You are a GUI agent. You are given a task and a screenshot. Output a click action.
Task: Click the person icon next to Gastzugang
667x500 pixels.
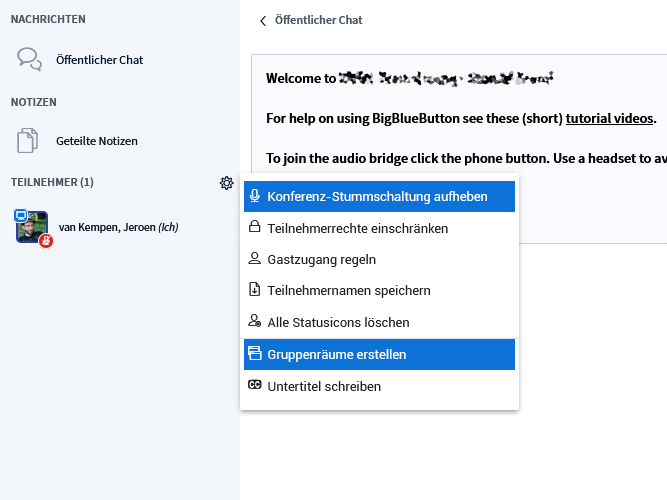pyautogui.click(x=255, y=259)
